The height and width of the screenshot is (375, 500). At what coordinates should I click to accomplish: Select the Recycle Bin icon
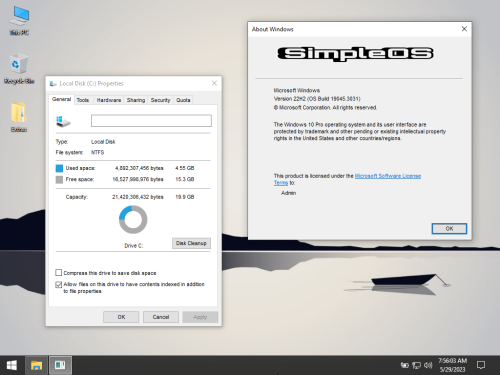[x=19, y=68]
